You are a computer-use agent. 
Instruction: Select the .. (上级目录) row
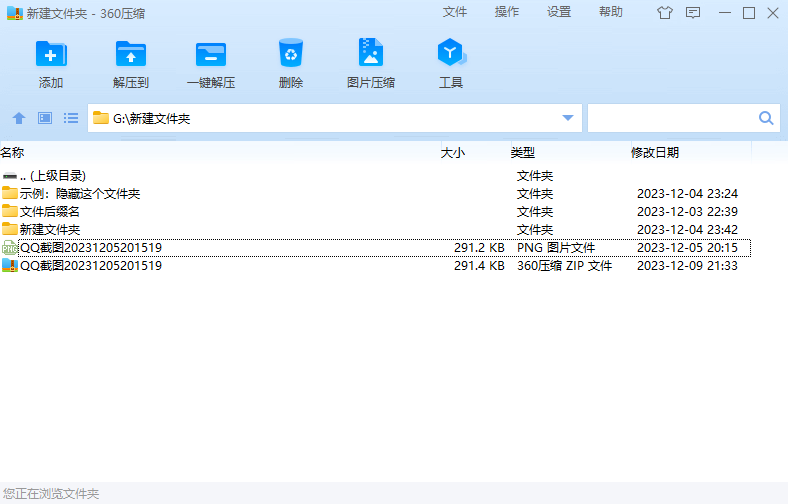pos(375,175)
